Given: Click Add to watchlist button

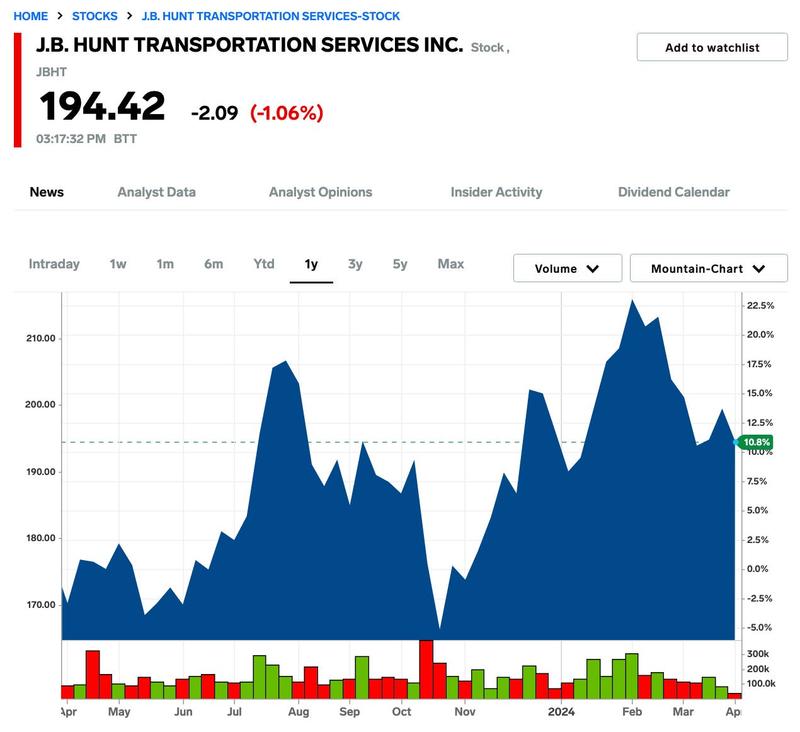Looking at the screenshot, I should (x=712, y=47).
